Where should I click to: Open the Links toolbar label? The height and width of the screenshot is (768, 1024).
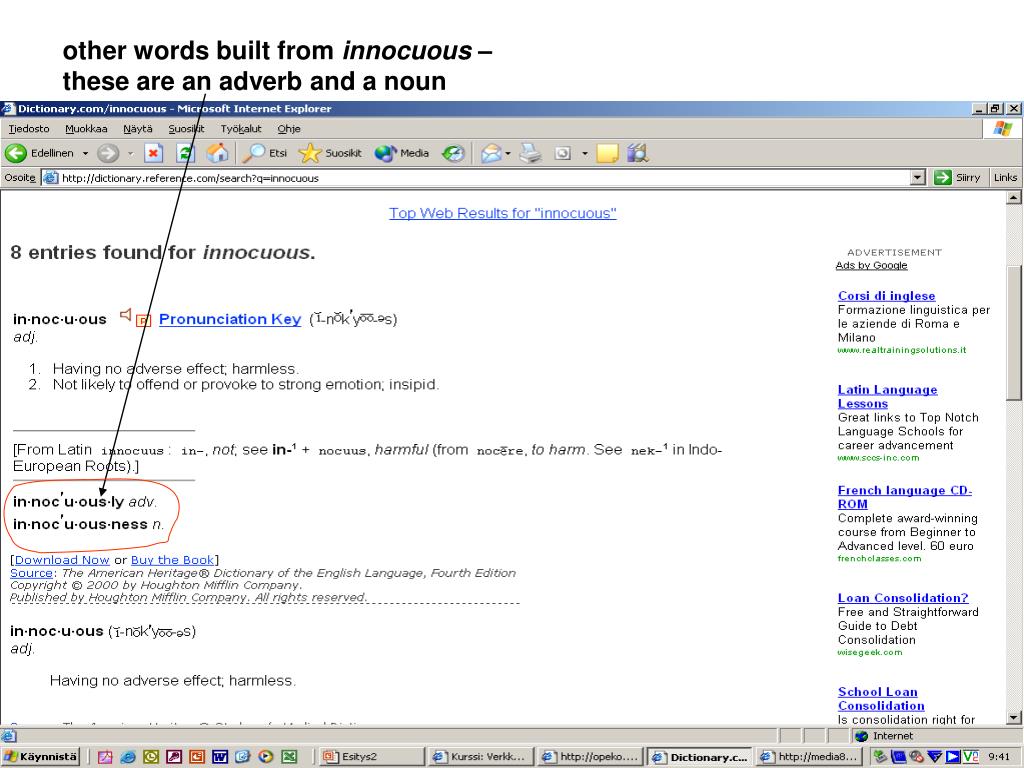1005,178
